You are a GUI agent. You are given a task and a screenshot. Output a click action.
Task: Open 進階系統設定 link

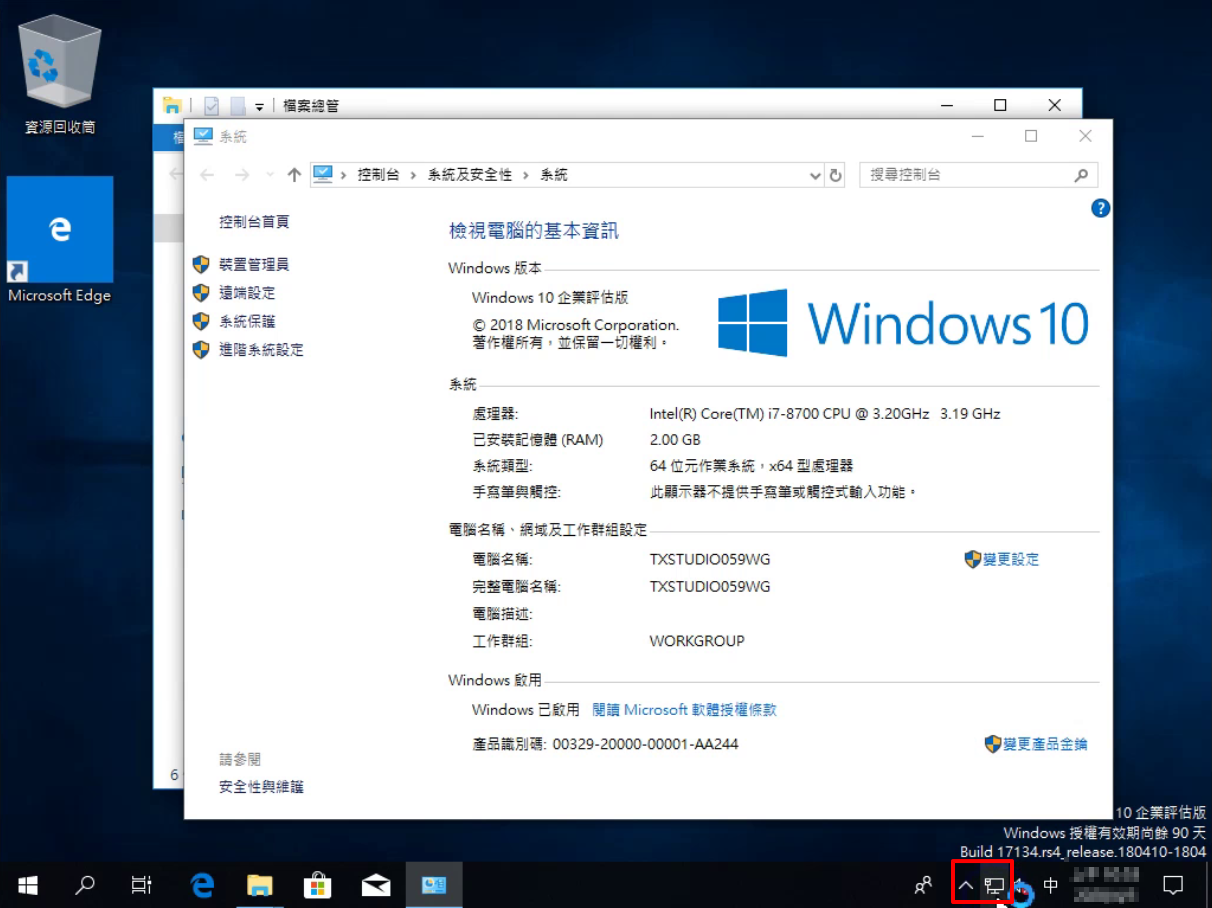point(261,350)
